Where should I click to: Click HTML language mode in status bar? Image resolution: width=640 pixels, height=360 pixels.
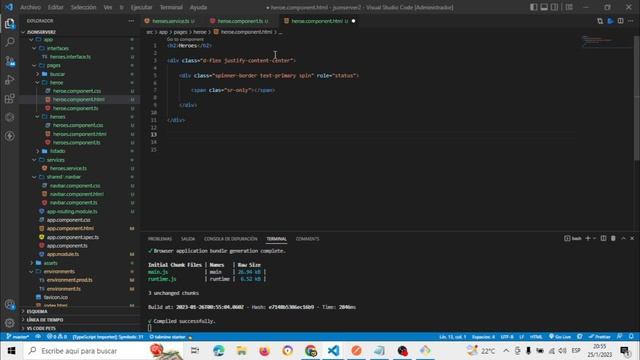coord(536,337)
